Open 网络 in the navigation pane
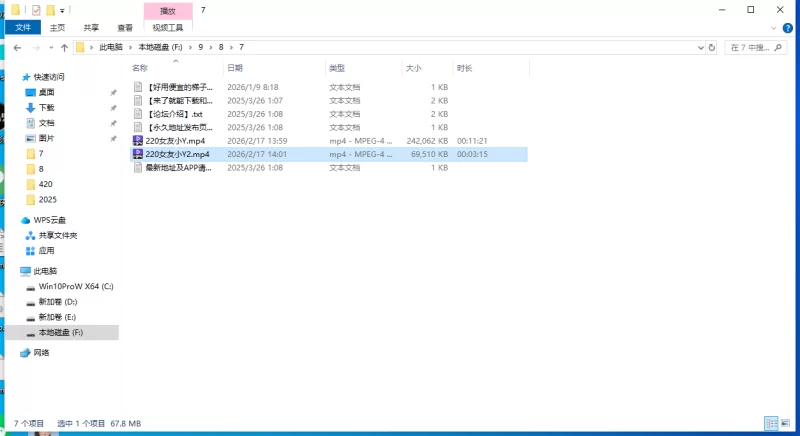The height and width of the screenshot is (436, 800). (x=41, y=353)
